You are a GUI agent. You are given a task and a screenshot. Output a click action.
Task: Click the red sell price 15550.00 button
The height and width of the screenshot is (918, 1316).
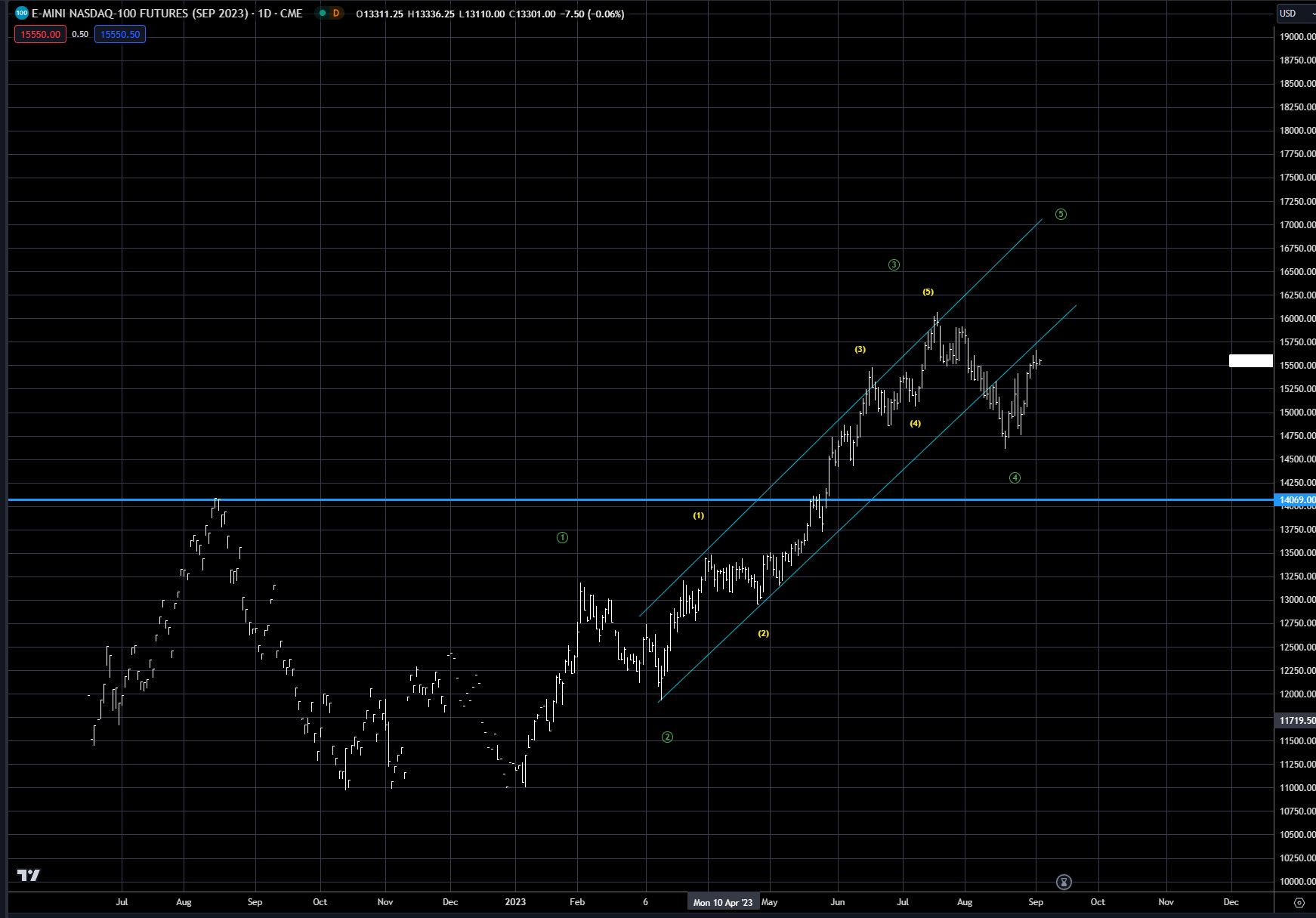(40, 34)
